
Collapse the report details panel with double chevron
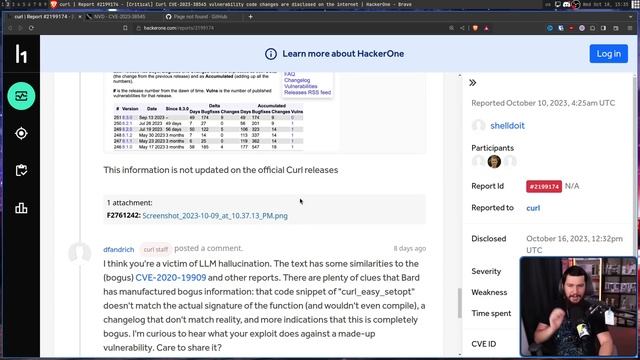473,83
